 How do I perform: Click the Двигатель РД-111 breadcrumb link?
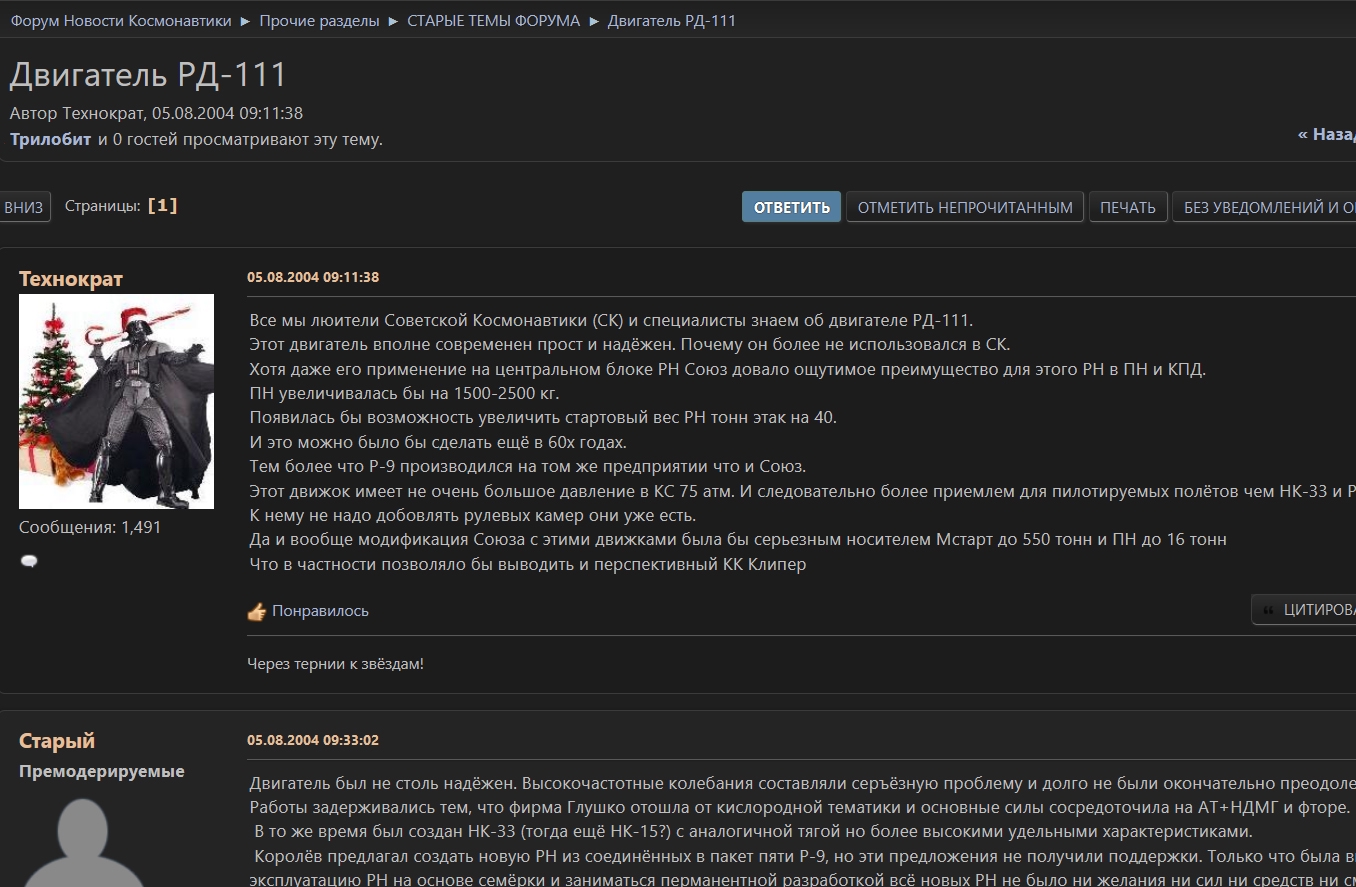point(672,21)
